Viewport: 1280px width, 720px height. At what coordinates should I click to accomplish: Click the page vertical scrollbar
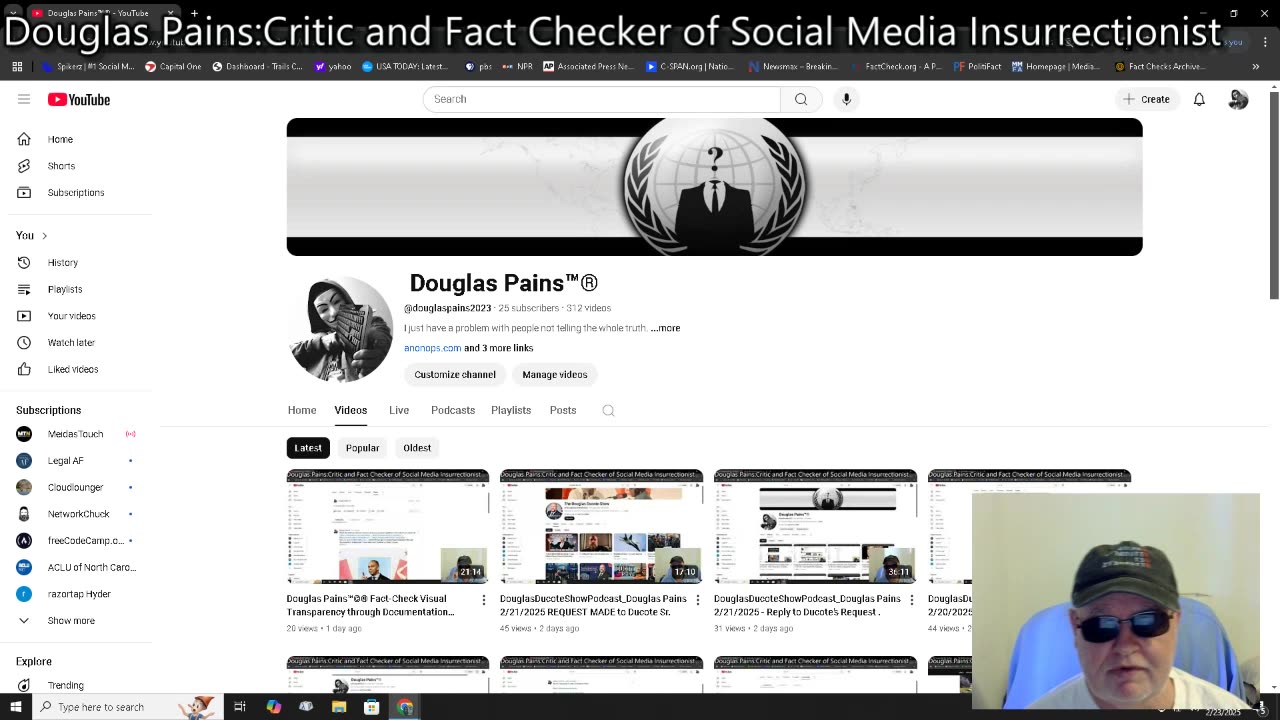click(1274, 195)
